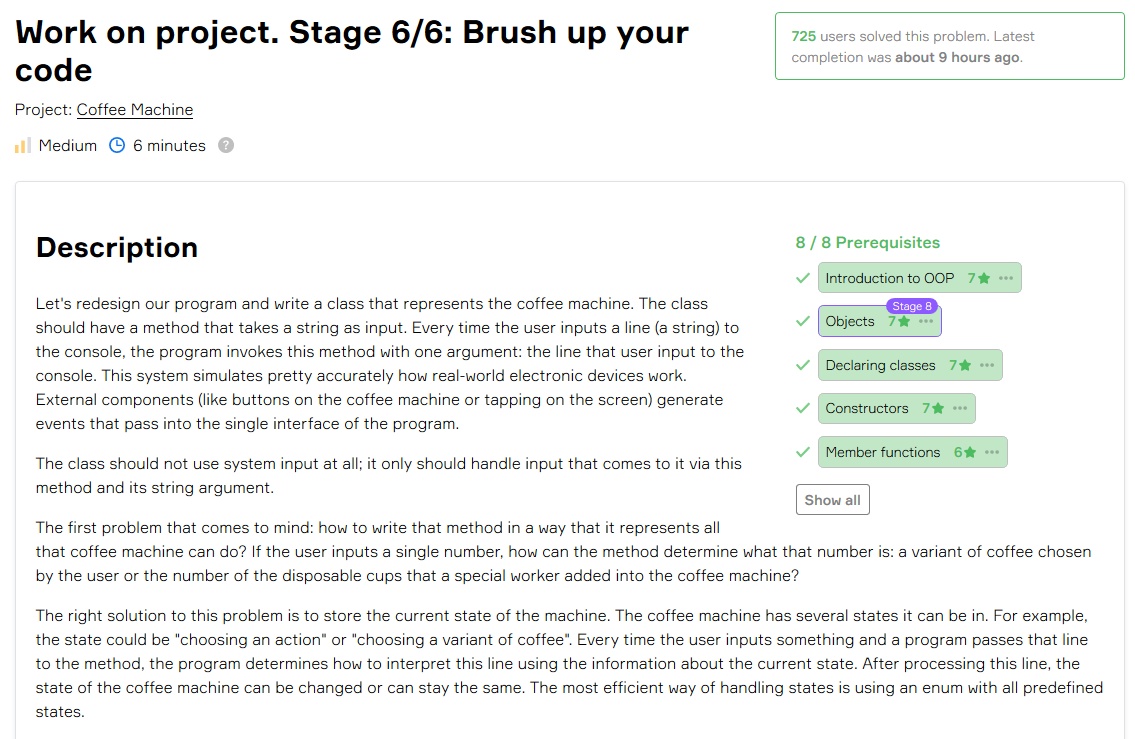Click the star icon on Member functions
The height and width of the screenshot is (739, 1135).
(x=970, y=453)
